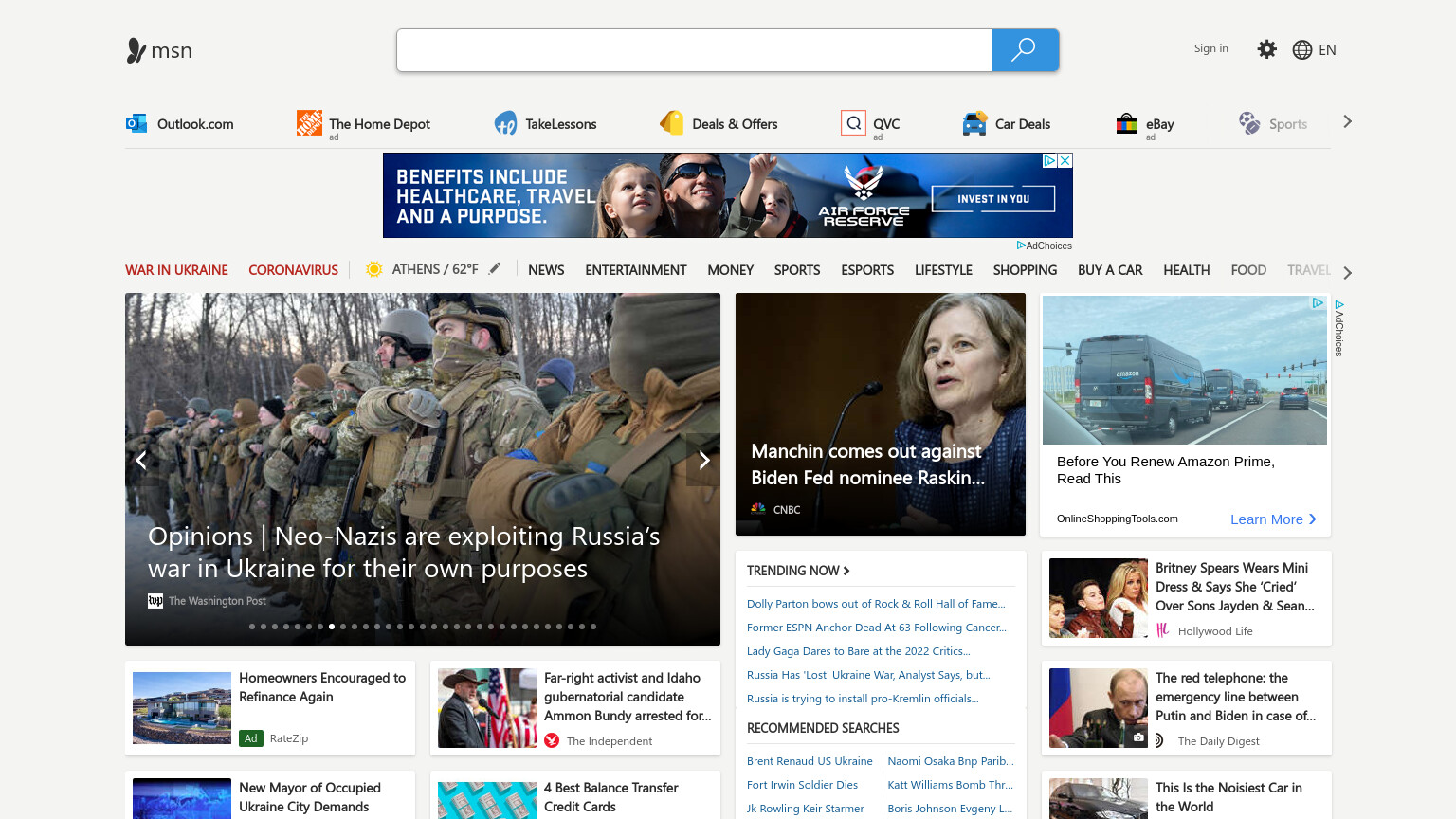Open the Health category
Screen dimensions: 1456x819
(x=1187, y=270)
